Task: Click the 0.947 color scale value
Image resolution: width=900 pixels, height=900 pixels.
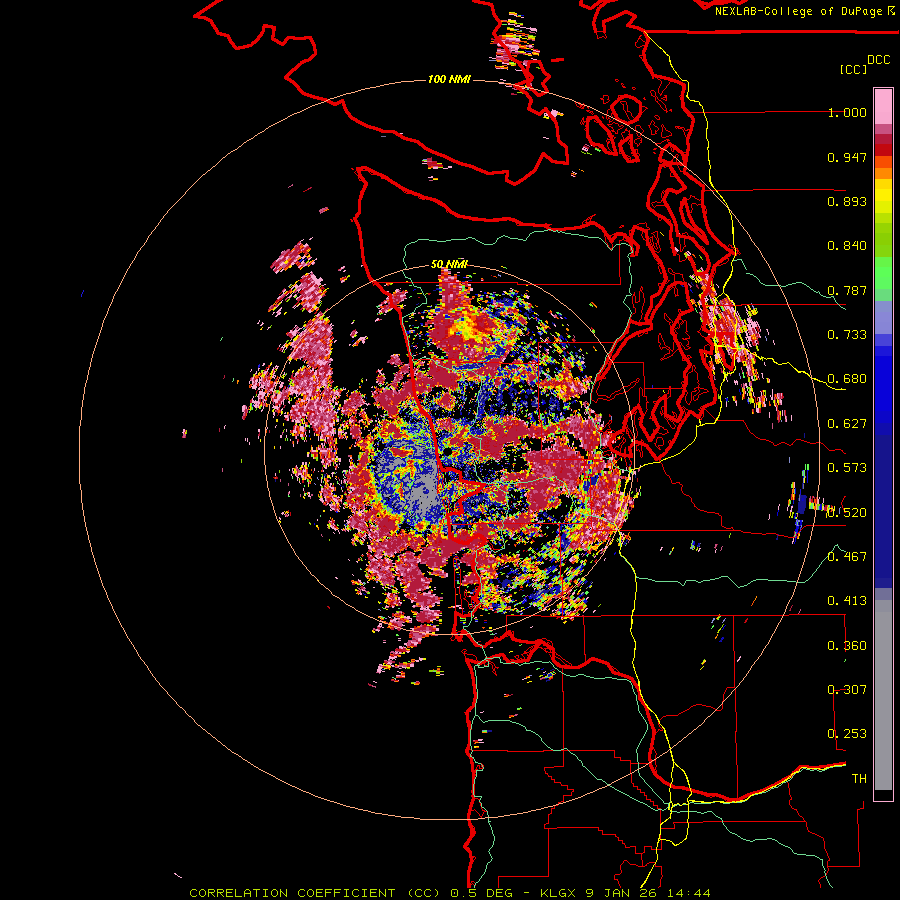Action: click(847, 157)
